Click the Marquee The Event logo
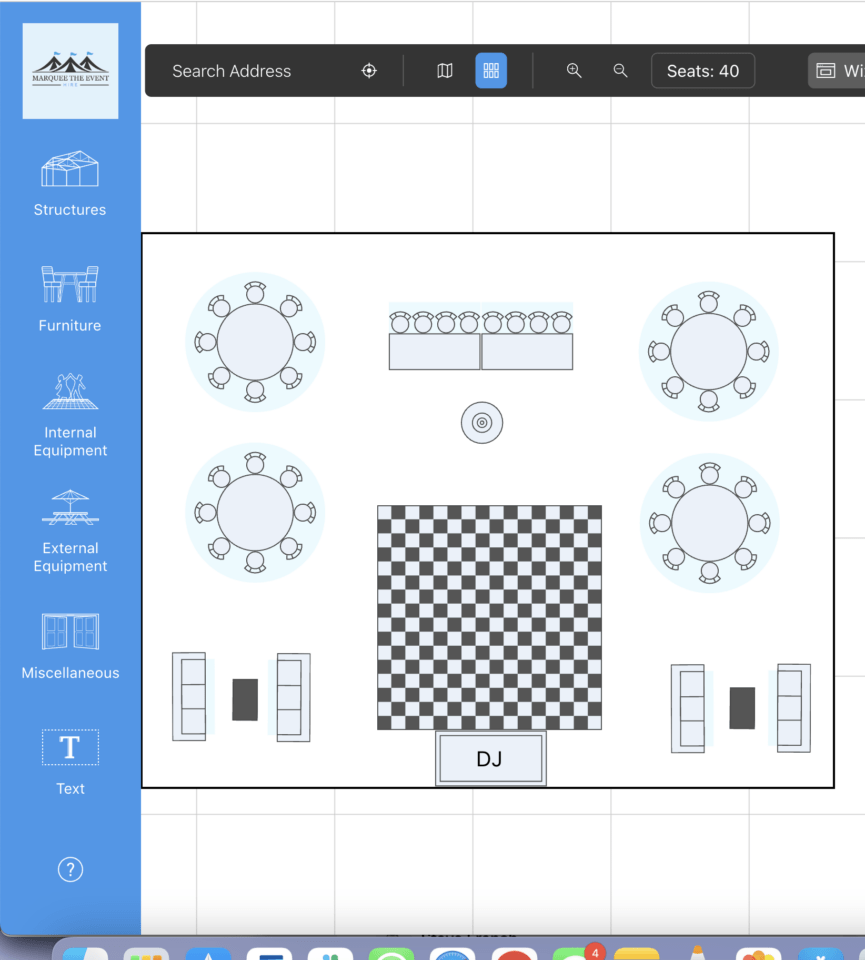 coord(70,71)
